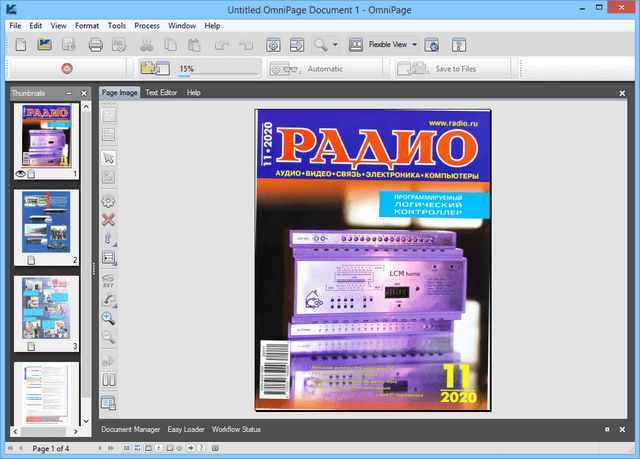Click the red Stop button in workflow toolbar
The height and width of the screenshot is (459, 640).
coord(68,69)
